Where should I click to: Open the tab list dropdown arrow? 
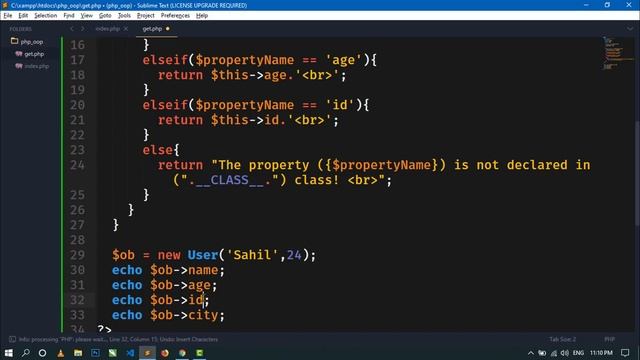coord(630,29)
